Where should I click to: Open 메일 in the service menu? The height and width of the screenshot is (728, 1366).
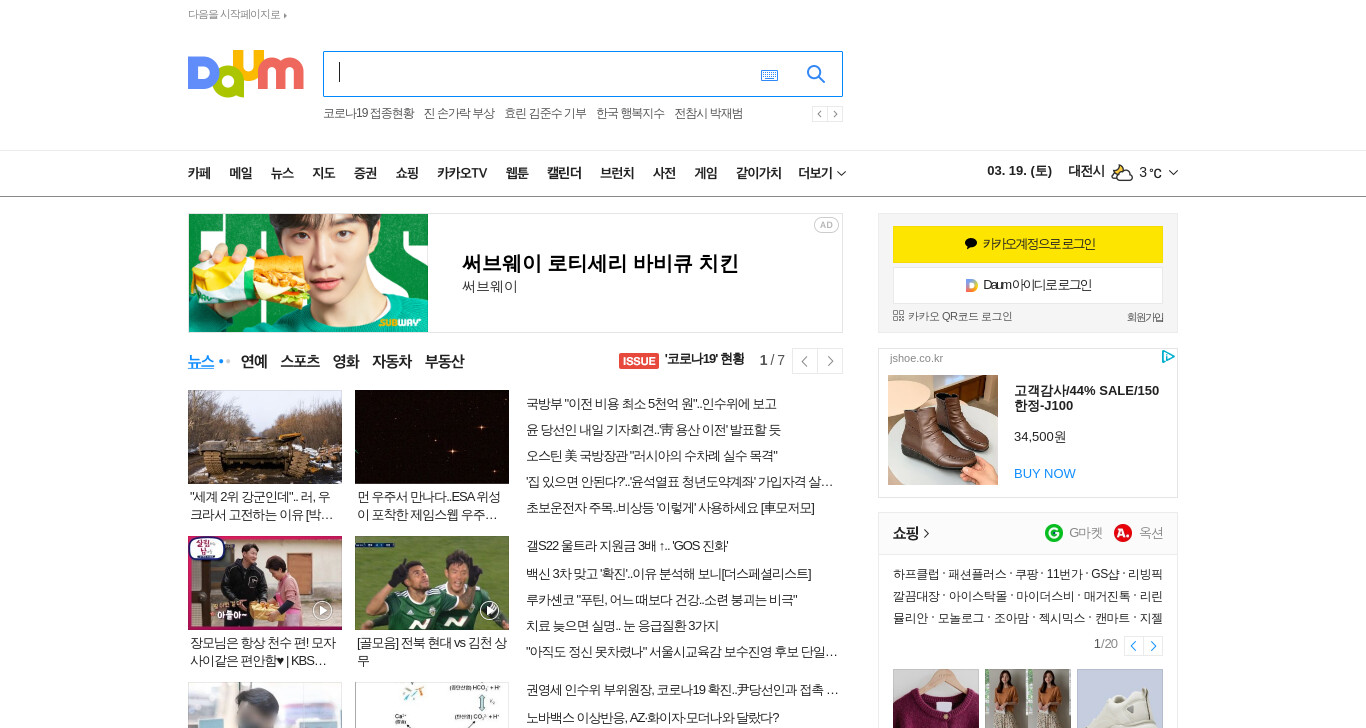click(x=241, y=173)
